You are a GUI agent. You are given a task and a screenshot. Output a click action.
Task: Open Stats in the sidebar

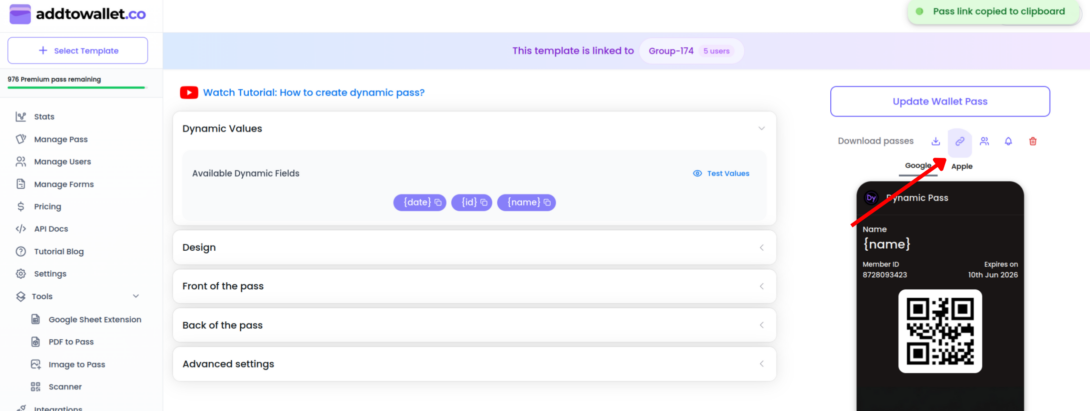[x=44, y=117]
